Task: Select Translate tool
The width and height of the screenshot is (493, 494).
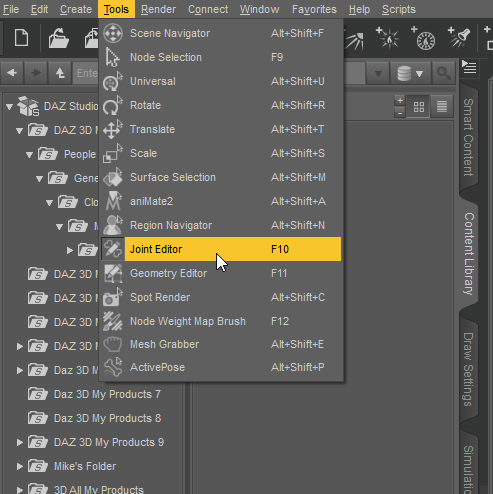Action: 221,129
